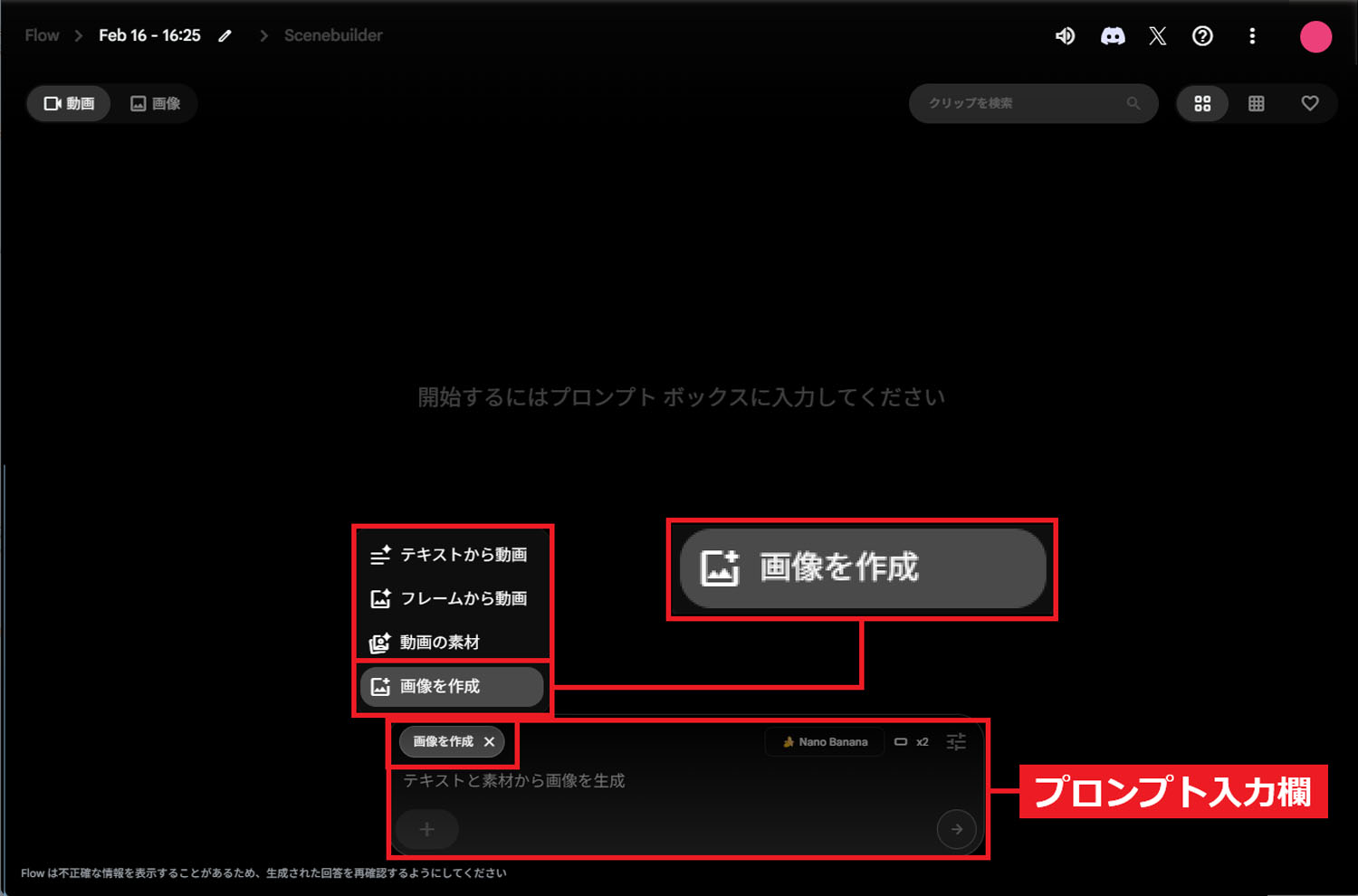Switch to the 画像 (image) filter toggle
Screen dimensions: 1358x896
point(156,103)
